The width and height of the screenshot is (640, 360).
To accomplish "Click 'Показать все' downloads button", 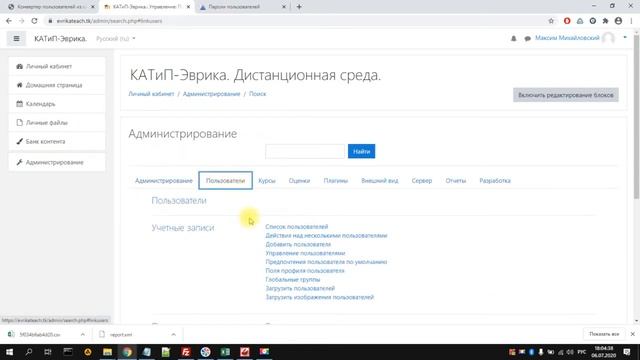I will tap(604, 334).
